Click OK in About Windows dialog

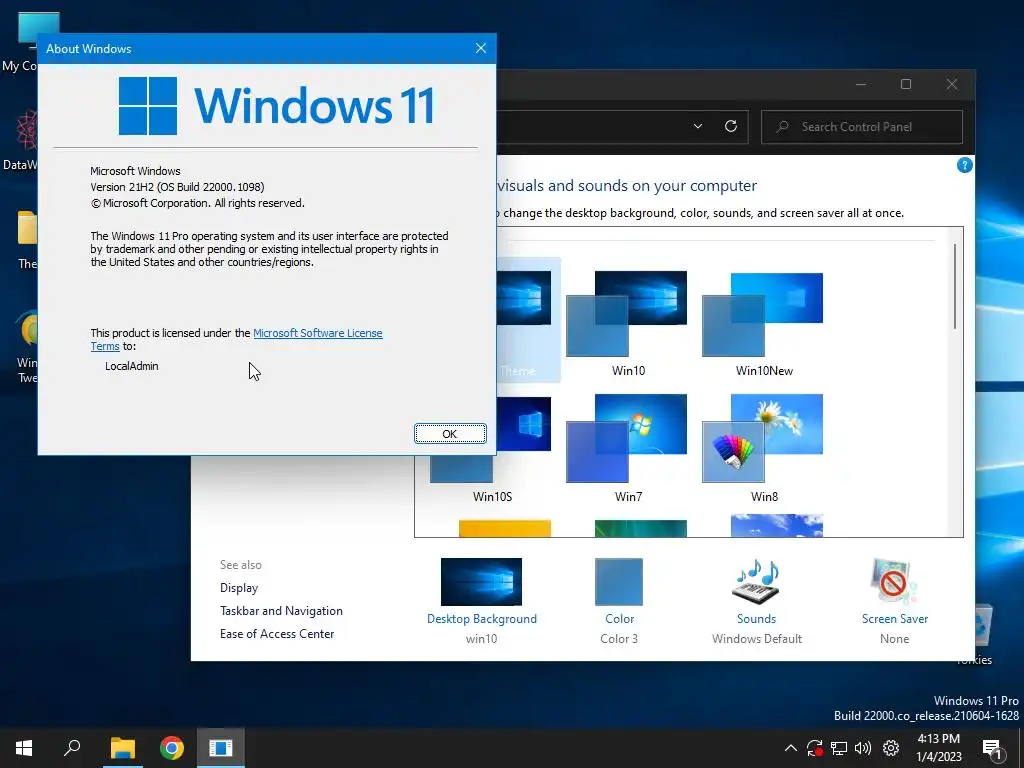click(450, 434)
